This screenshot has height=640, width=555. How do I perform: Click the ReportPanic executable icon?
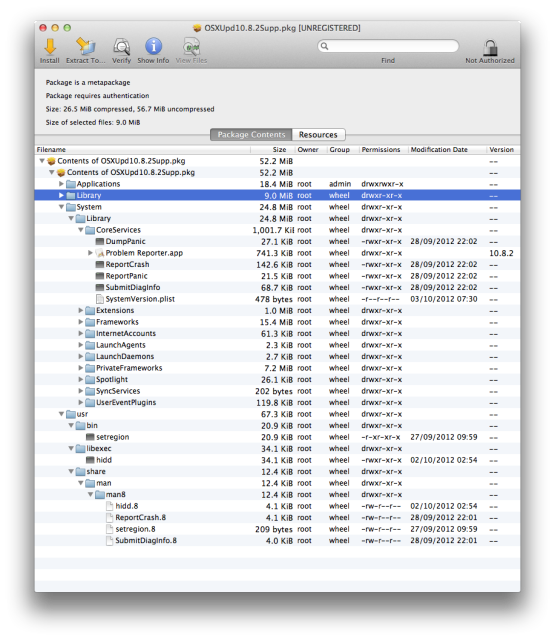click(x=100, y=276)
